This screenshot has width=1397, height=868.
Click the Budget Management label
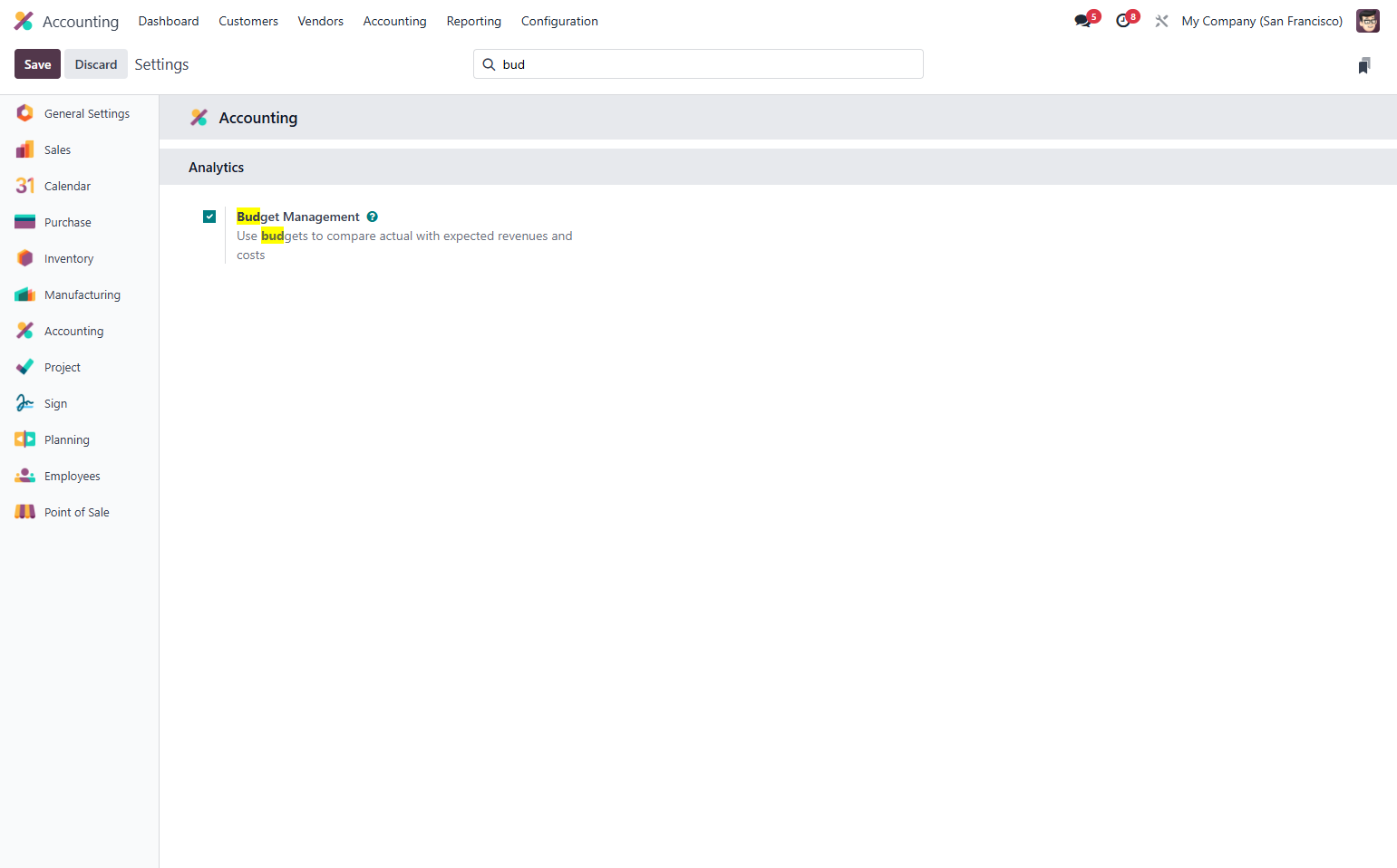coord(298,217)
